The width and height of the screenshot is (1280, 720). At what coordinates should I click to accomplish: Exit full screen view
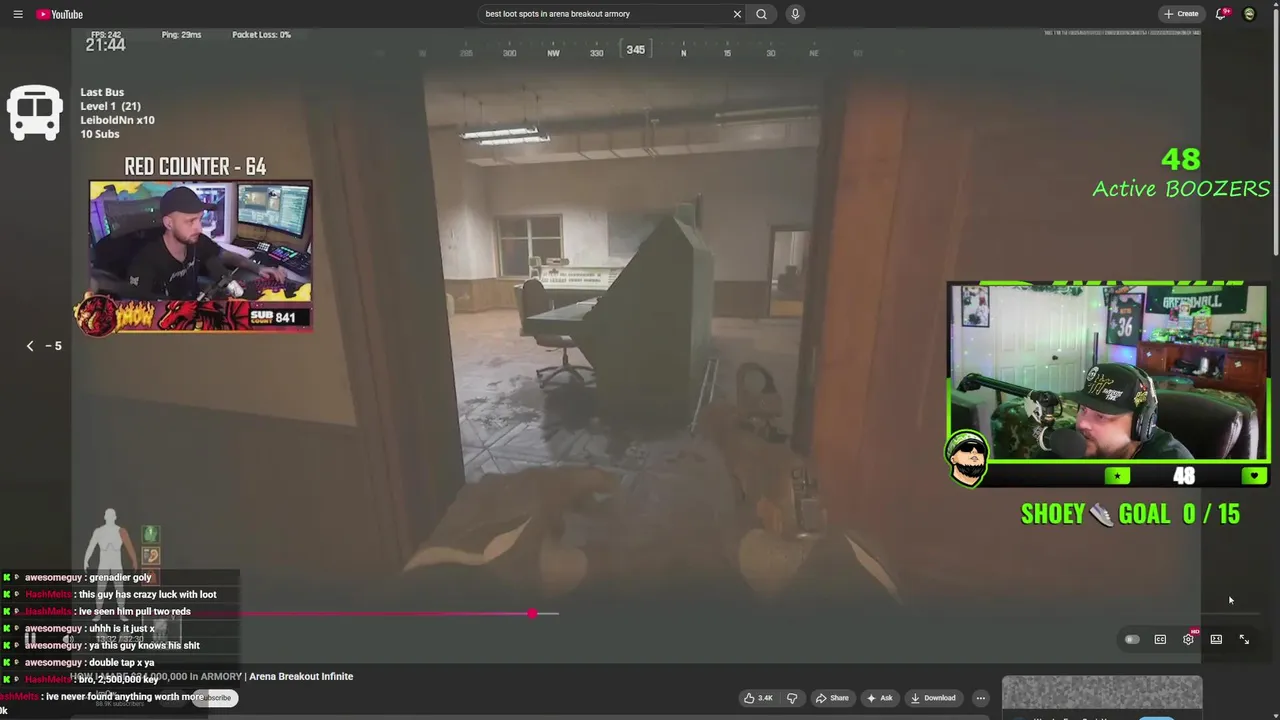click(x=1244, y=639)
